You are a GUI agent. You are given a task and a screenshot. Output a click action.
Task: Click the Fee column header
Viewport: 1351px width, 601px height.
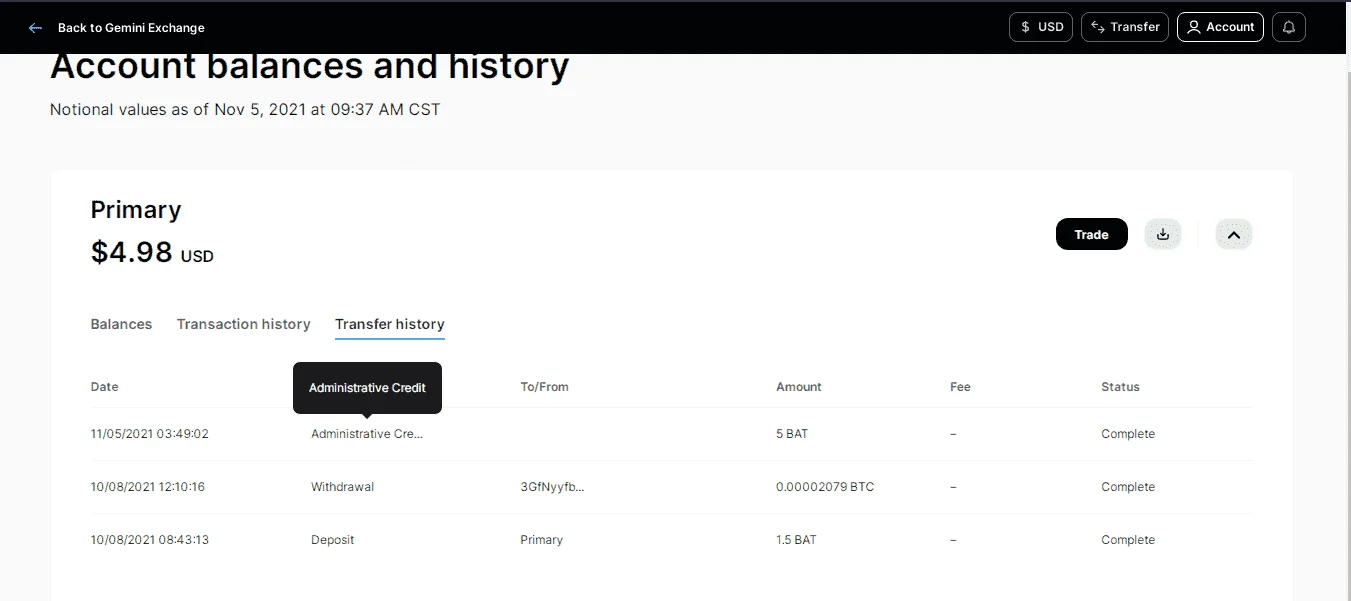click(x=960, y=387)
